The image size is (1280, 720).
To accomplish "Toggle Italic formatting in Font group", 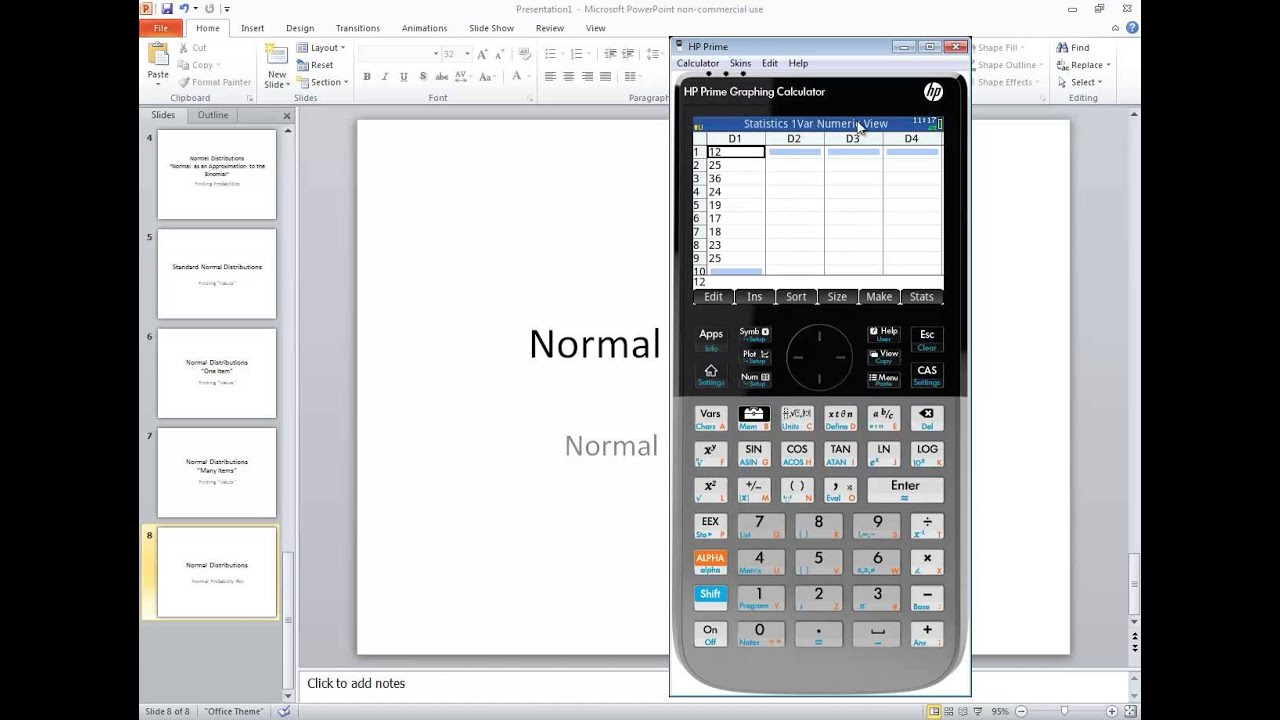I will (385, 77).
